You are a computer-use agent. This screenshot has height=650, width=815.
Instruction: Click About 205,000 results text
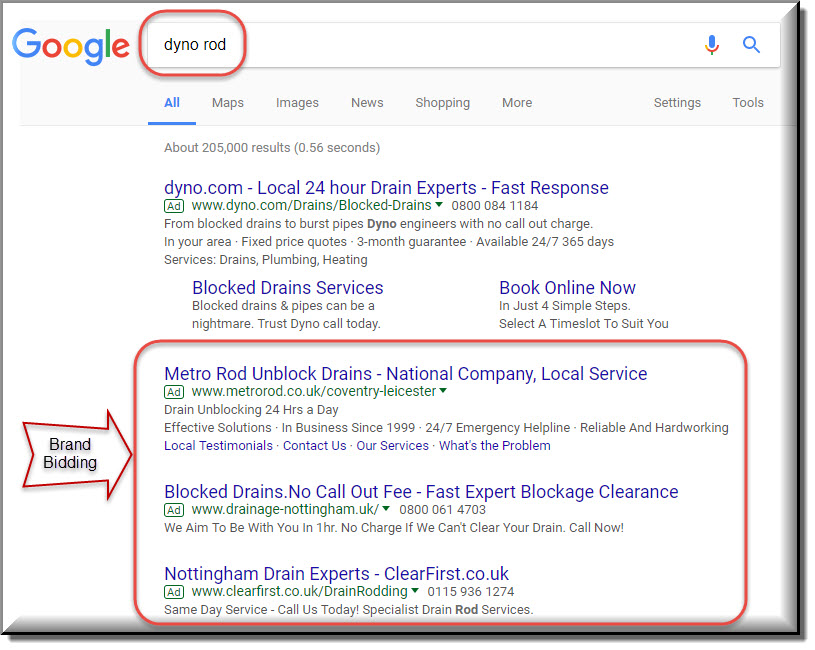(x=272, y=148)
